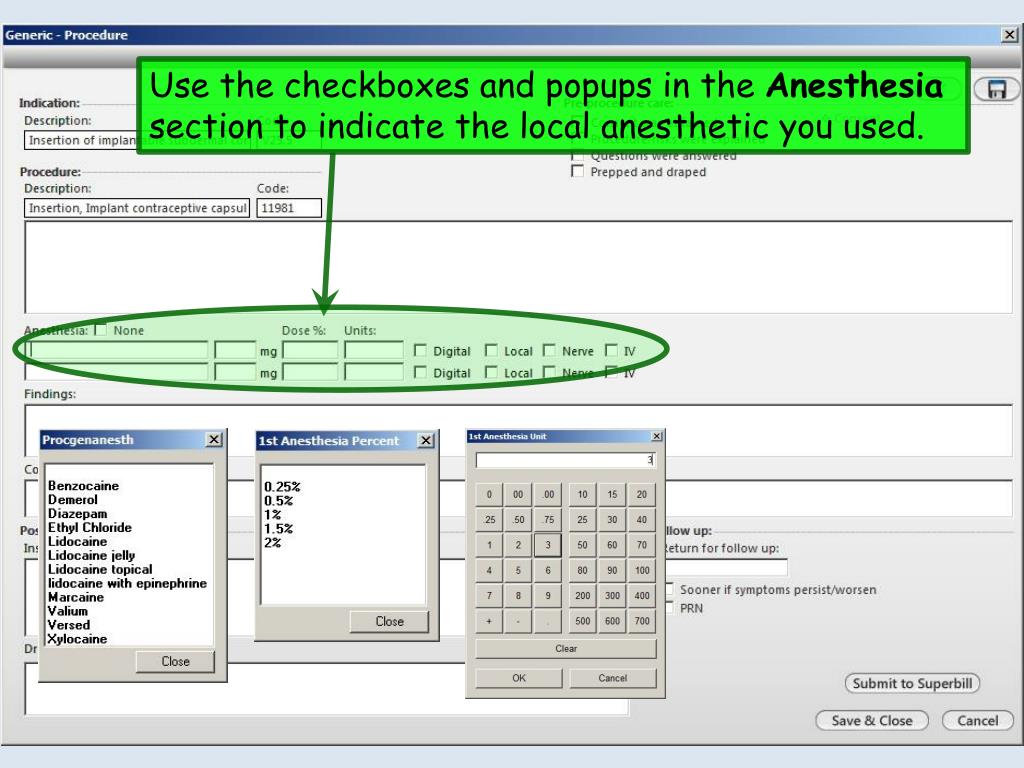
Task: Click Cancel on the anesthesia unit keypad
Action: pos(612,678)
